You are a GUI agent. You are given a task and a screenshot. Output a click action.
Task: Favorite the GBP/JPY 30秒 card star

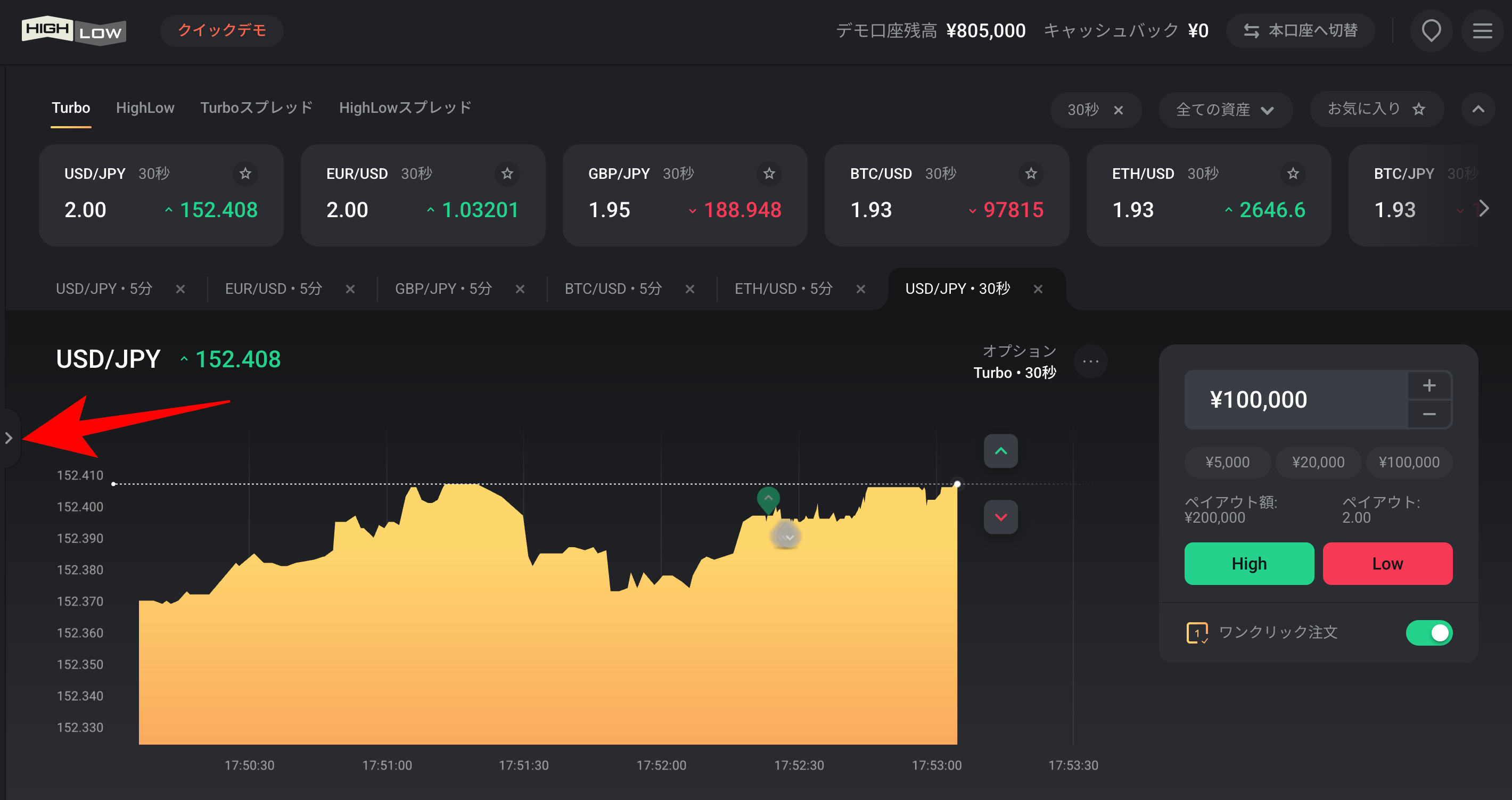(x=769, y=174)
